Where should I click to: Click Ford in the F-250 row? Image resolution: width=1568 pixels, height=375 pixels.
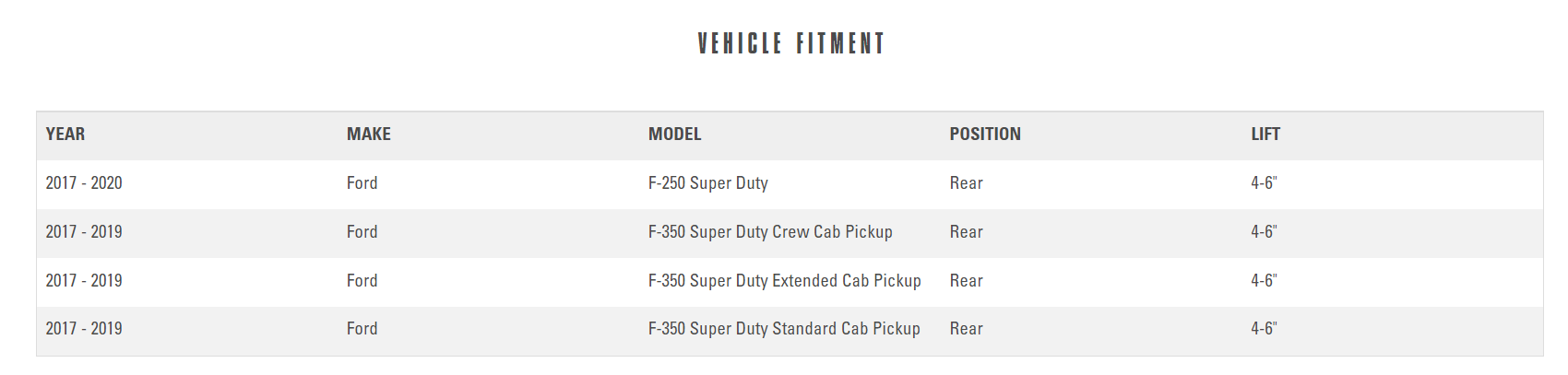[362, 183]
